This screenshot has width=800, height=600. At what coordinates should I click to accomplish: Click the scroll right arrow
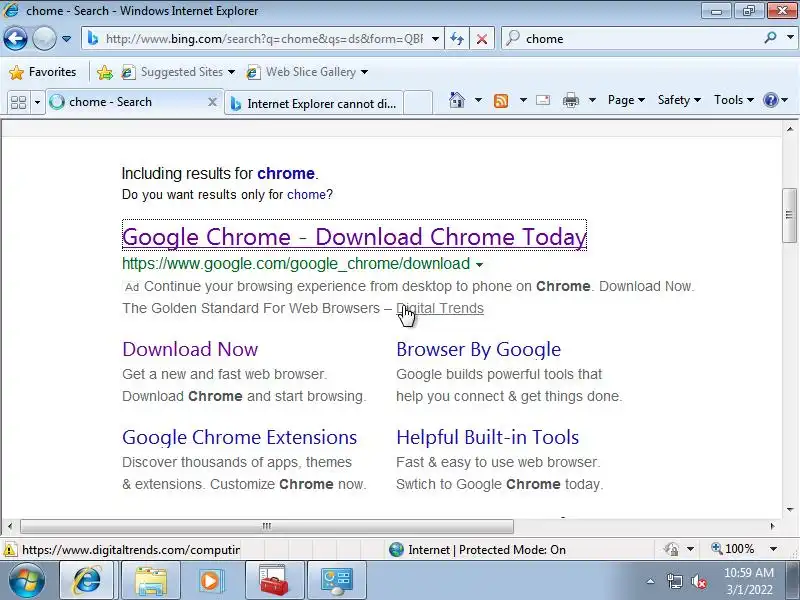[x=772, y=526]
